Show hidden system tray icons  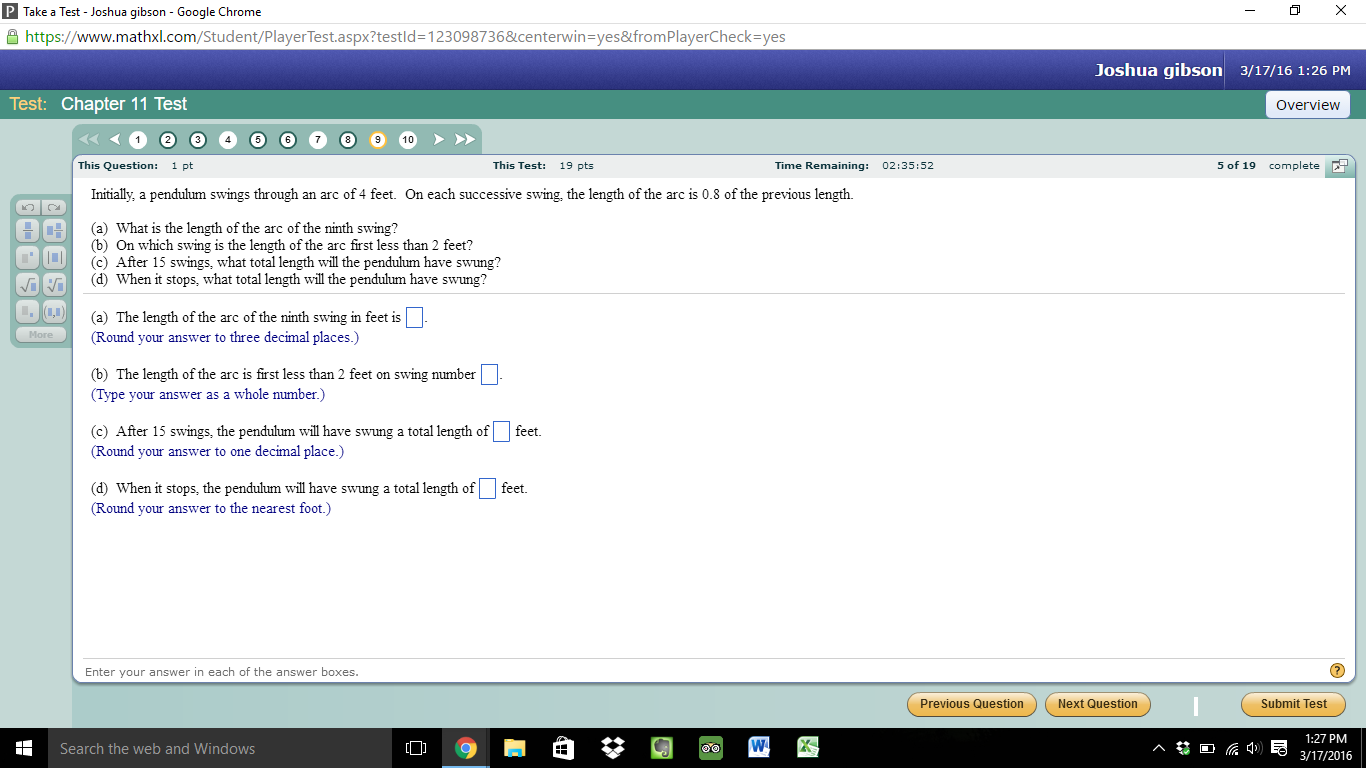[1159, 748]
